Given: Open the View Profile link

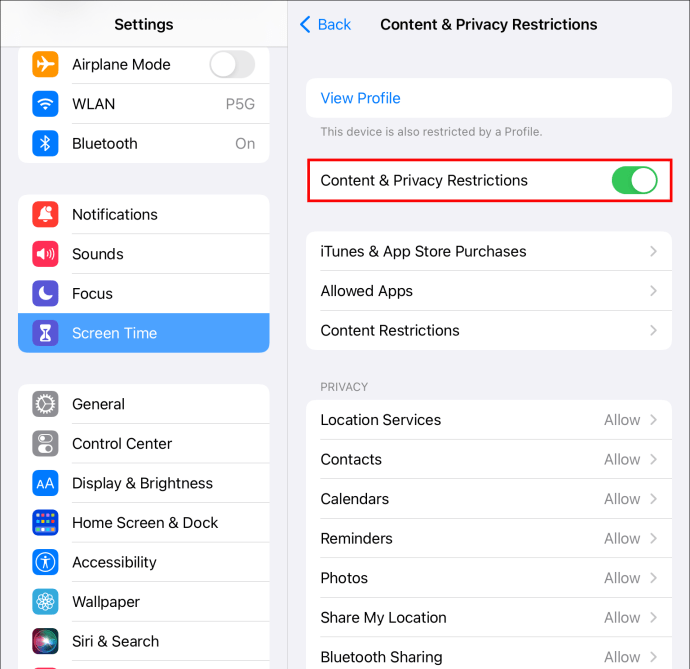Looking at the screenshot, I should point(360,98).
